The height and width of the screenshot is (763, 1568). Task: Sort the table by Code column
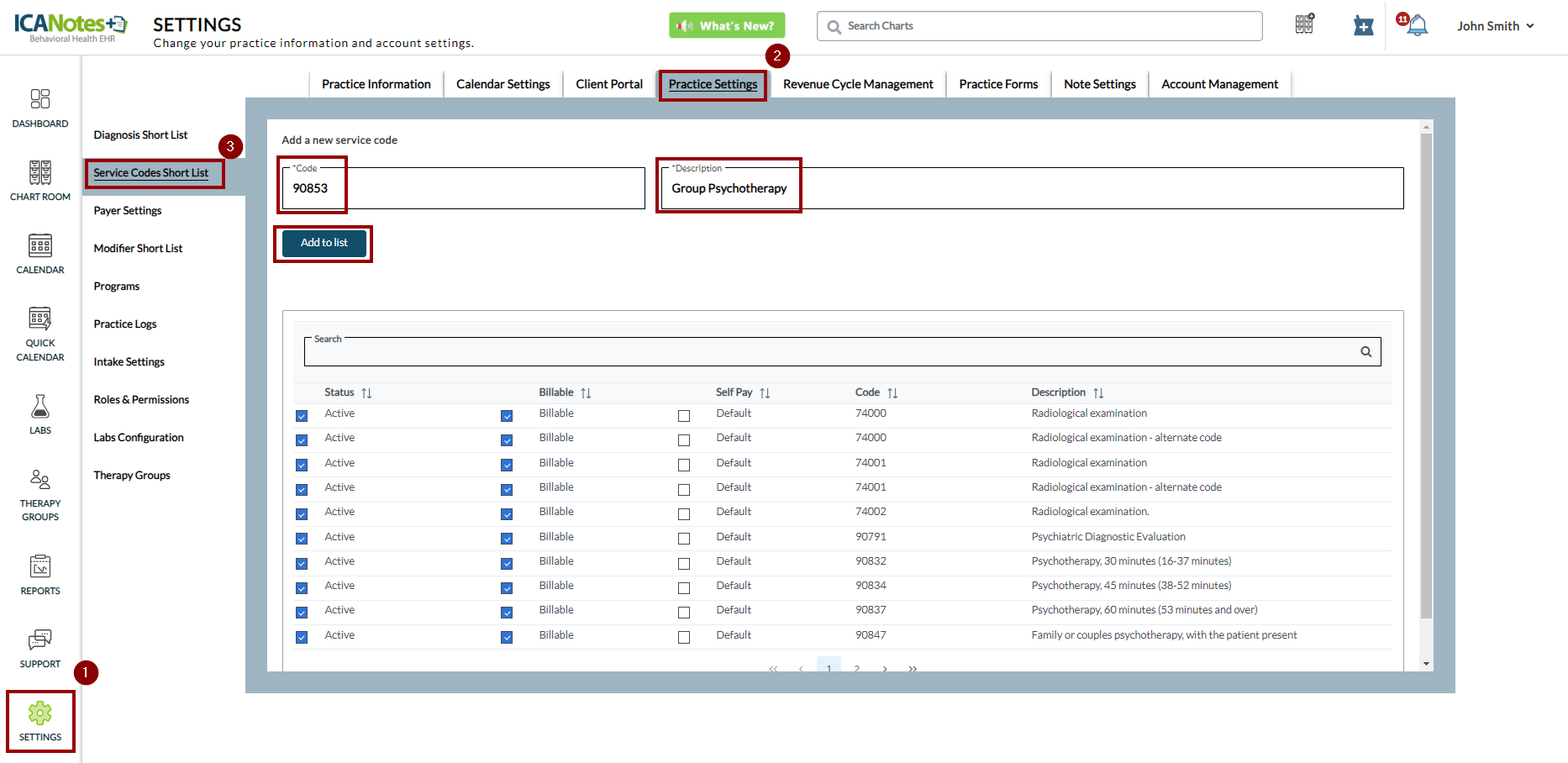[x=892, y=393]
